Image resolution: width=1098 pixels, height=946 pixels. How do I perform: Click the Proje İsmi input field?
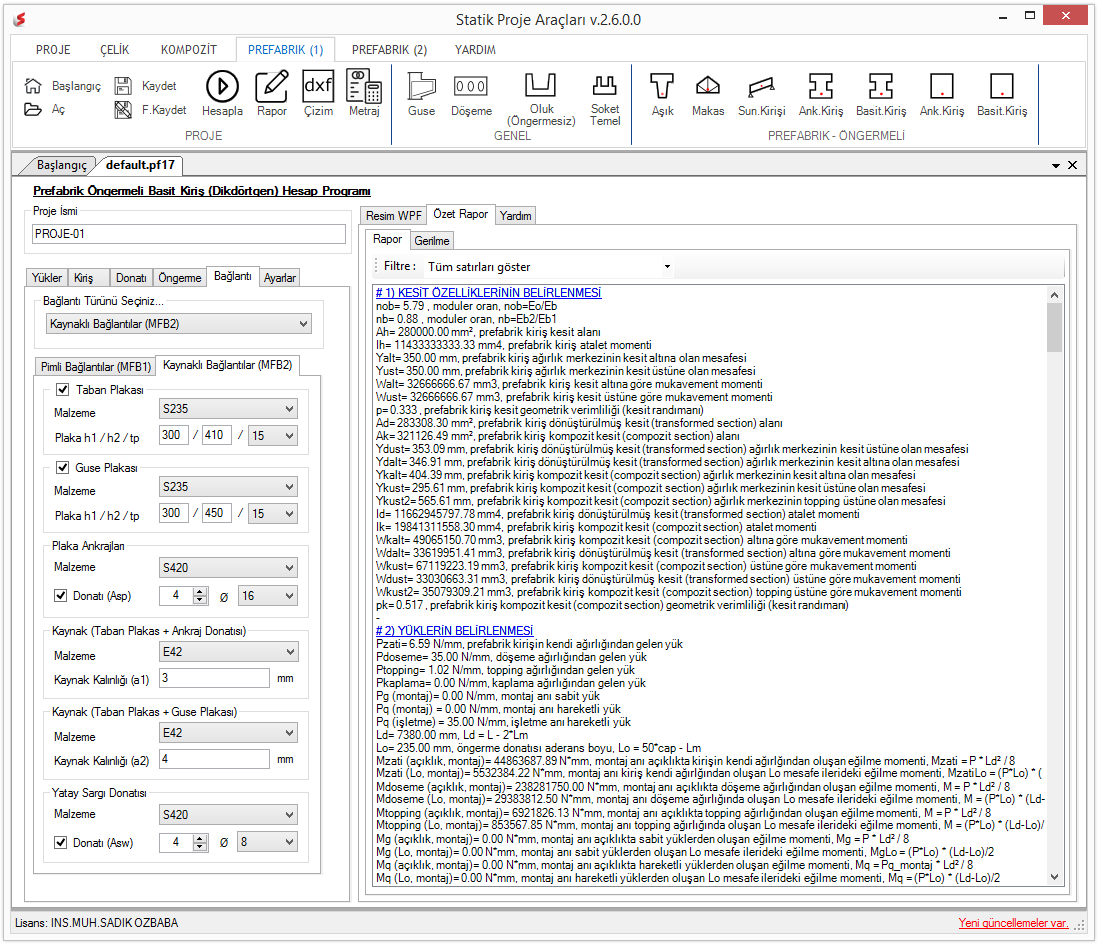(188, 234)
